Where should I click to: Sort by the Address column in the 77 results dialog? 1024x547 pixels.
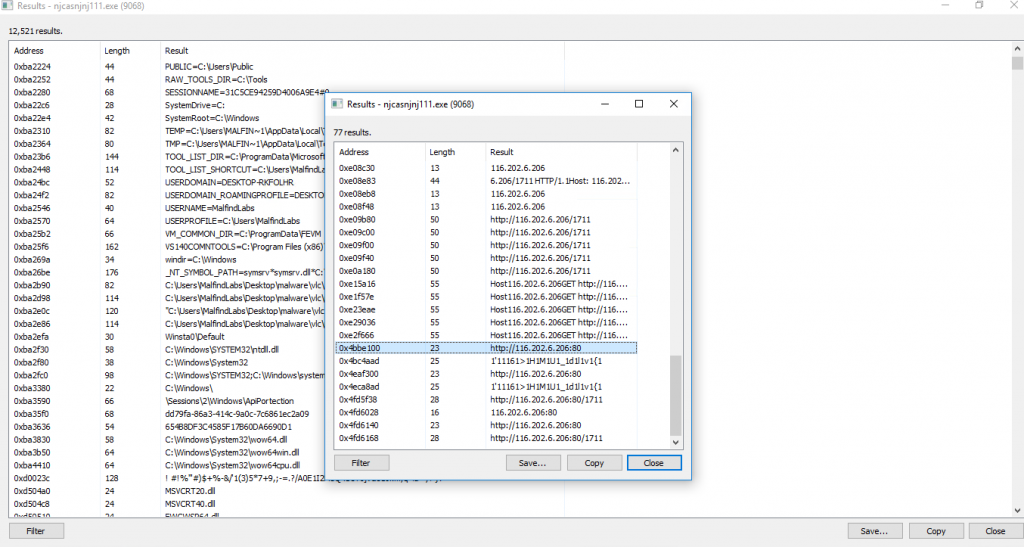379,152
